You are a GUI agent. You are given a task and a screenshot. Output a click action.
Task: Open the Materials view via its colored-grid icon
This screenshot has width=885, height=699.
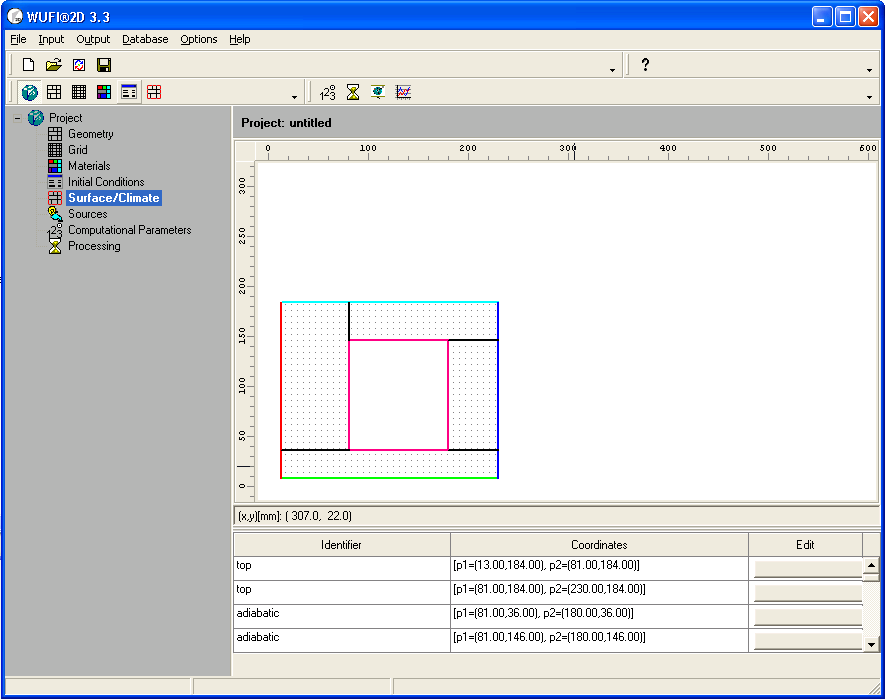[x=104, y=91]
